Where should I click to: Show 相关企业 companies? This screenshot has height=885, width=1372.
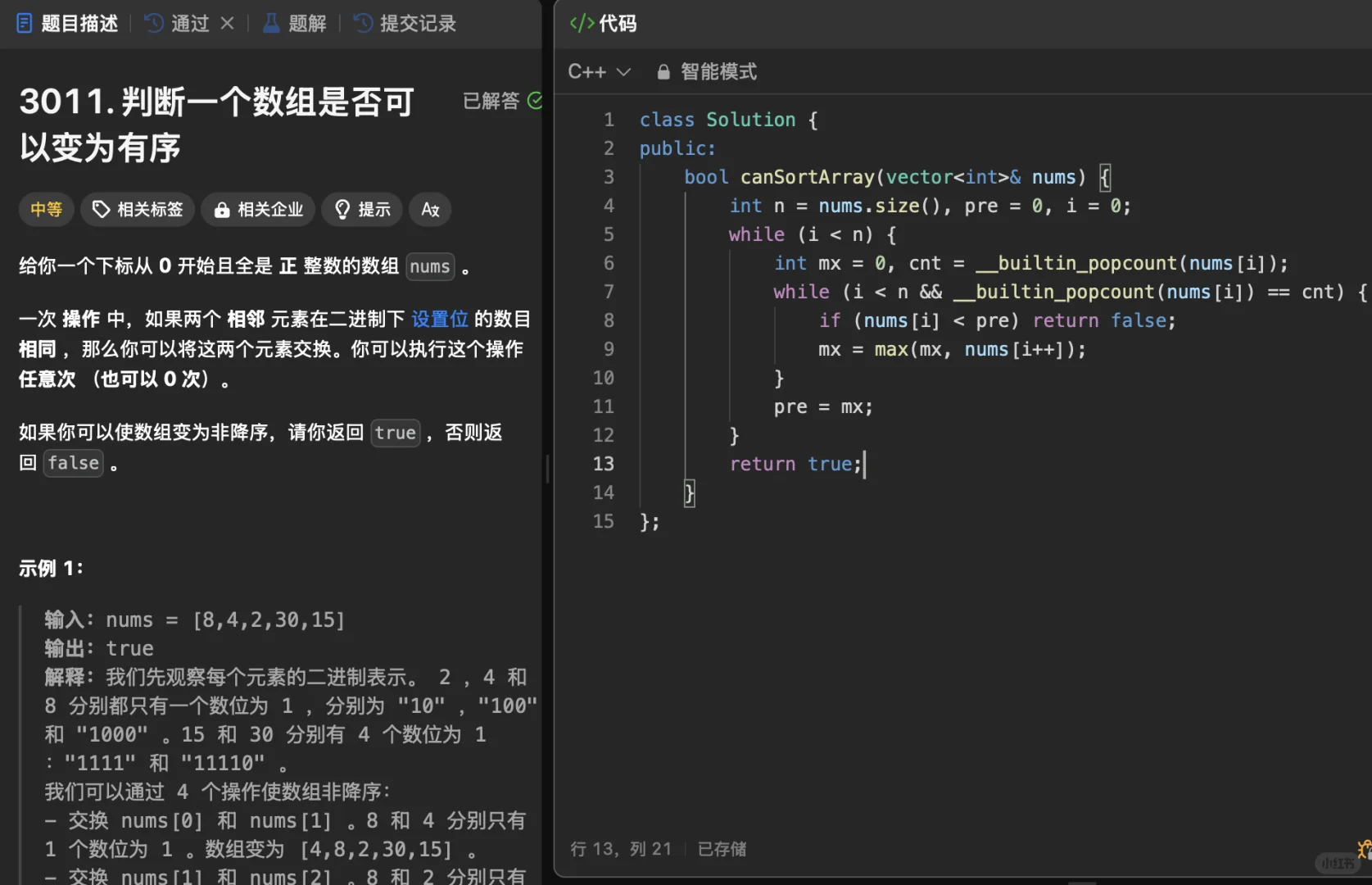pyautogui.click(x=259, y=210)
